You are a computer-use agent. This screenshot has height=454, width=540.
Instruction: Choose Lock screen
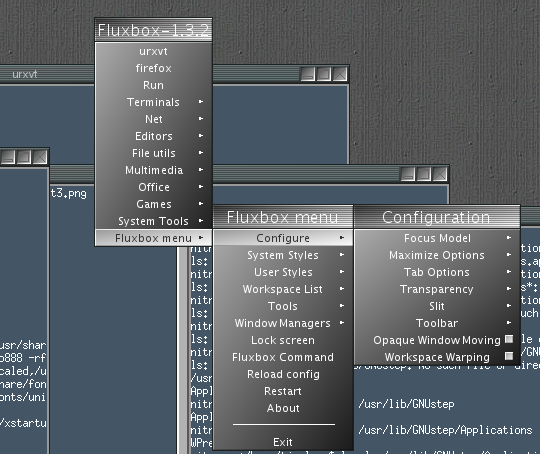(x=283, y=340)
